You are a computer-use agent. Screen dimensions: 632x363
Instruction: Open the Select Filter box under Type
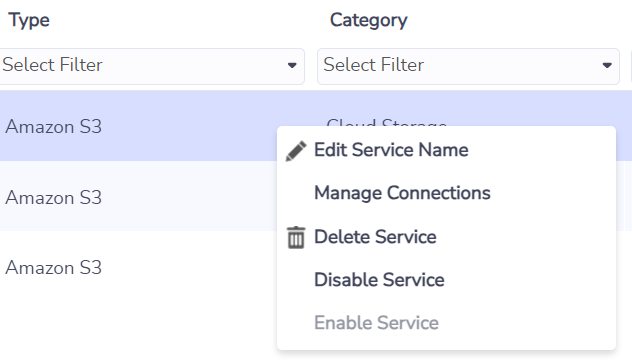tap(152, 66)
